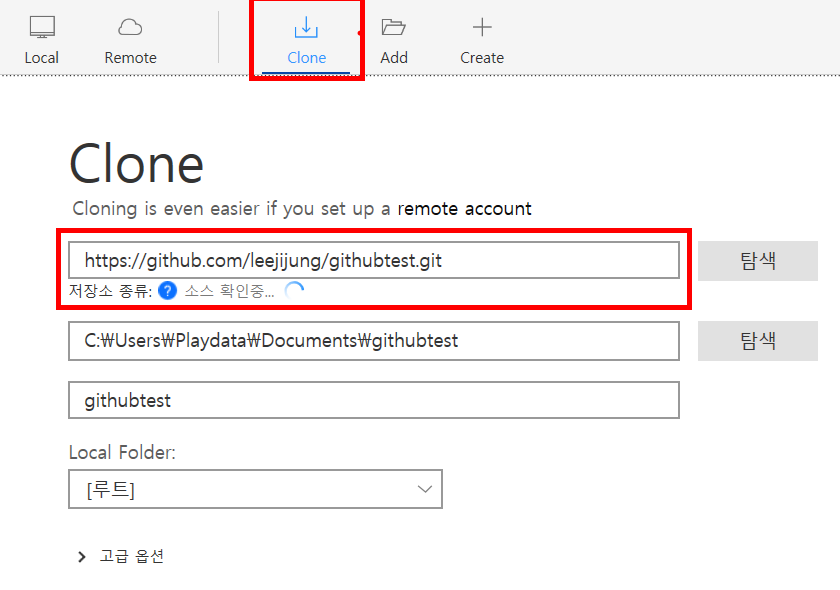Click the Remote cloud icon

coord(130,27)
